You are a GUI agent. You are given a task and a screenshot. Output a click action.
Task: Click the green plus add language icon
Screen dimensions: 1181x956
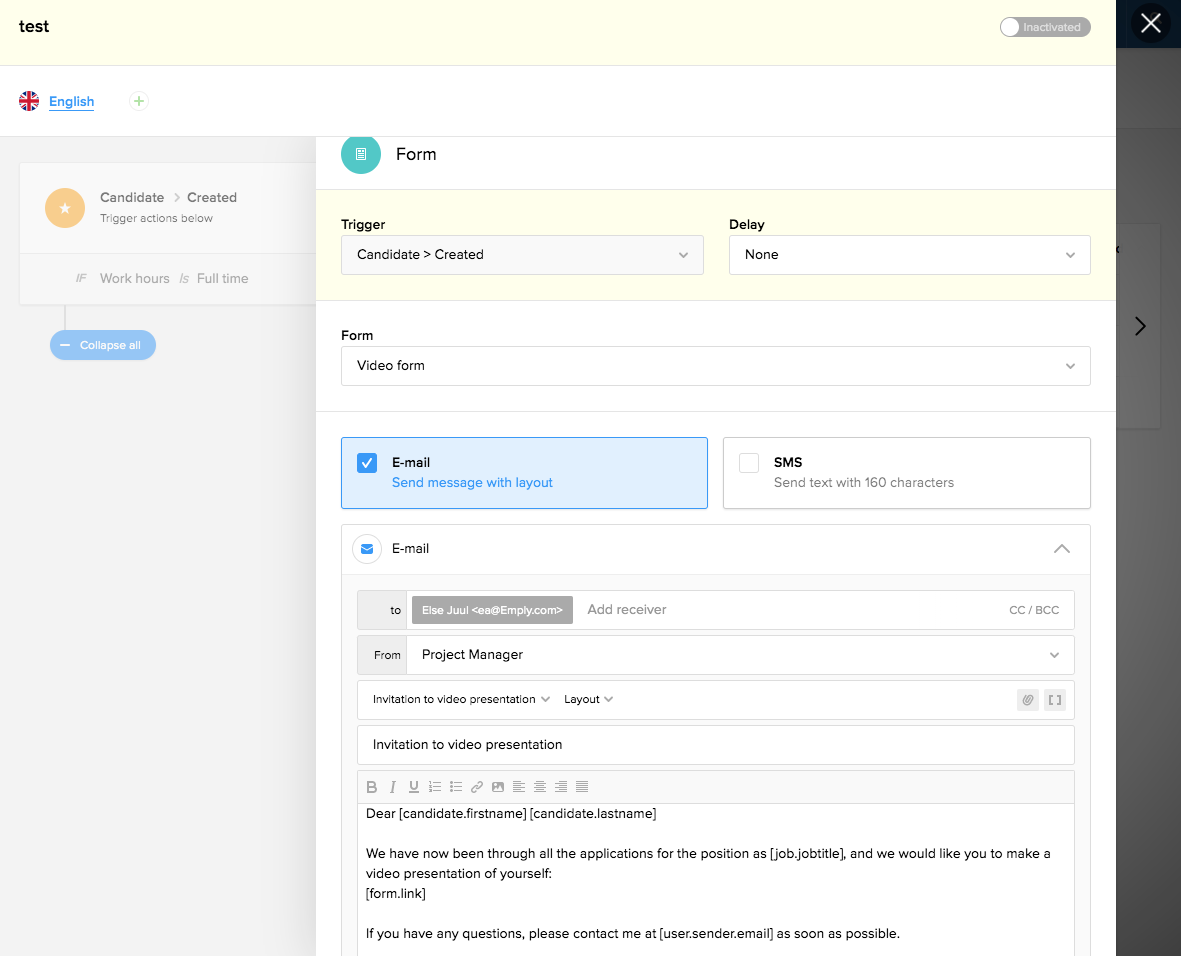pos(139,101)
